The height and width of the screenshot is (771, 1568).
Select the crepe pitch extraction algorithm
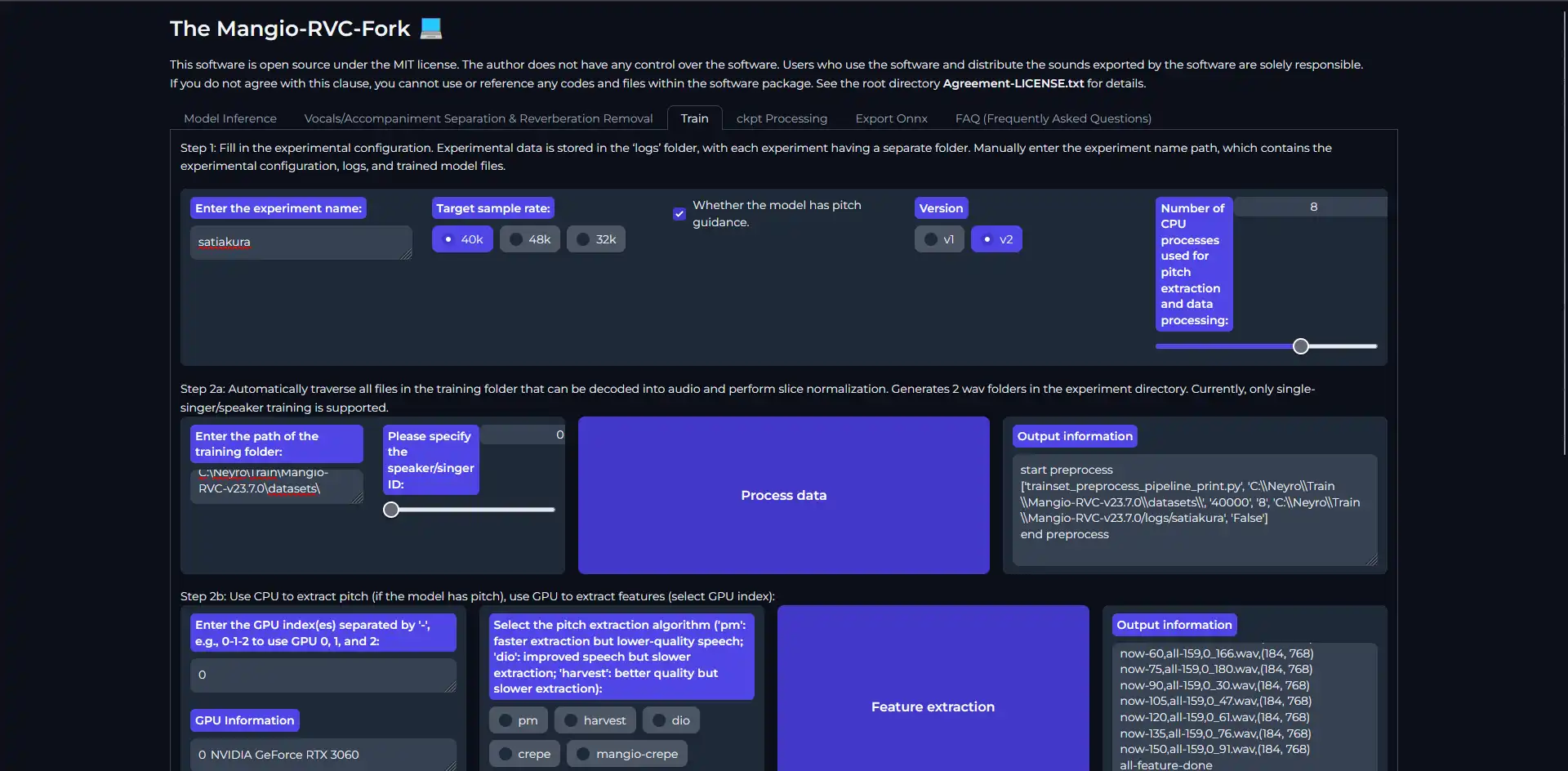pos(524,754)
